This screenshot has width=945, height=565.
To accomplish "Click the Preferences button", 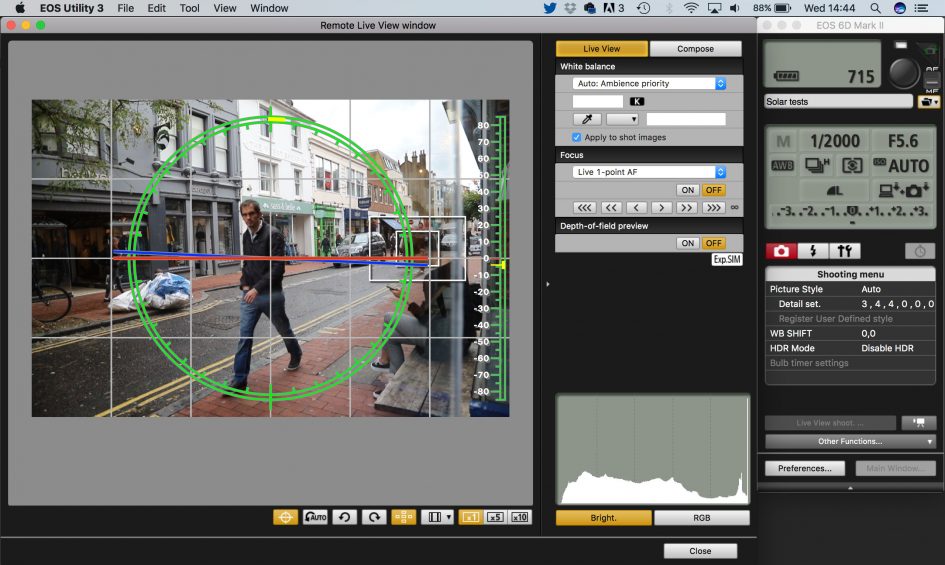I will click(x=805, y=468).
